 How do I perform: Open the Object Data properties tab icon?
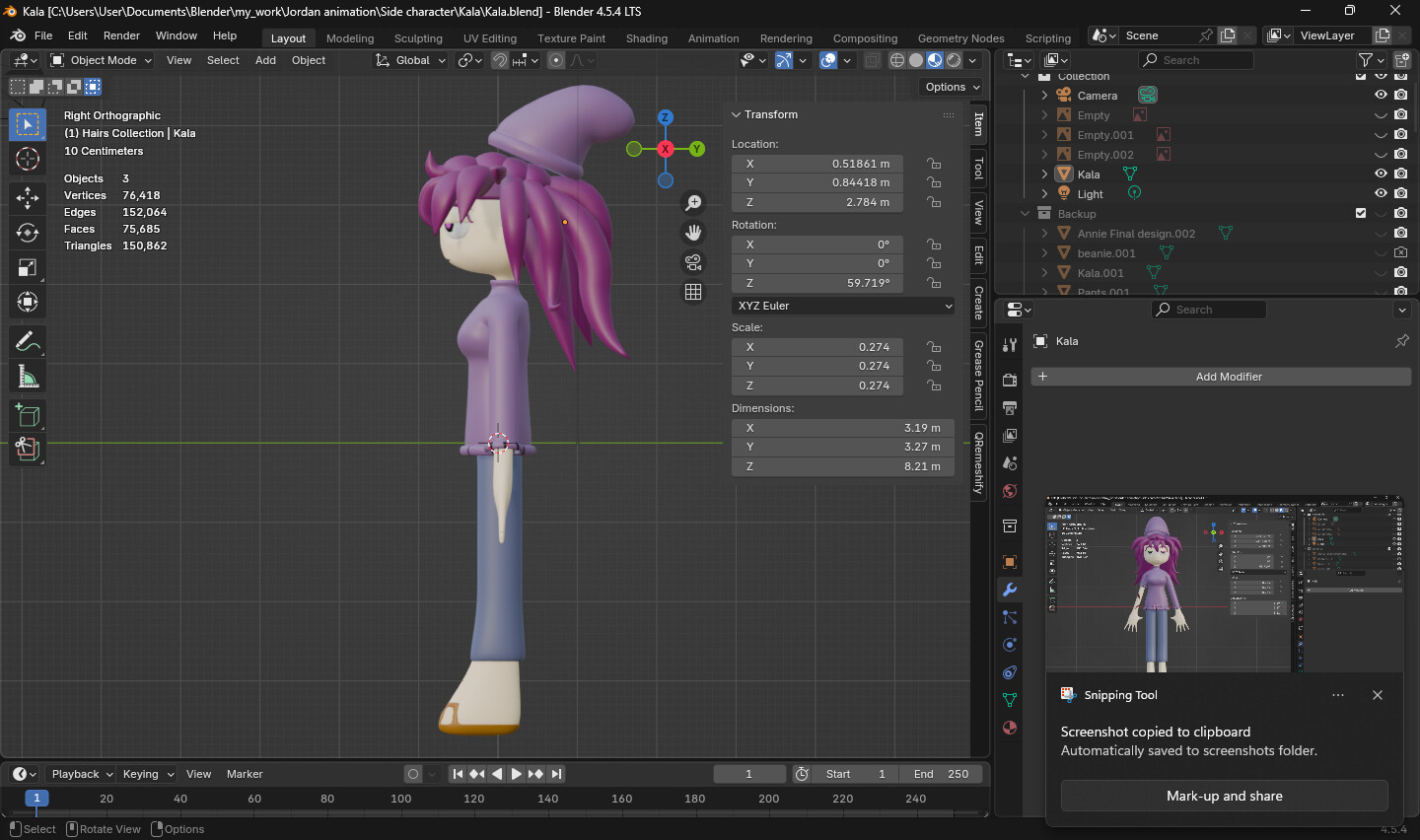tap(1010, 700)
